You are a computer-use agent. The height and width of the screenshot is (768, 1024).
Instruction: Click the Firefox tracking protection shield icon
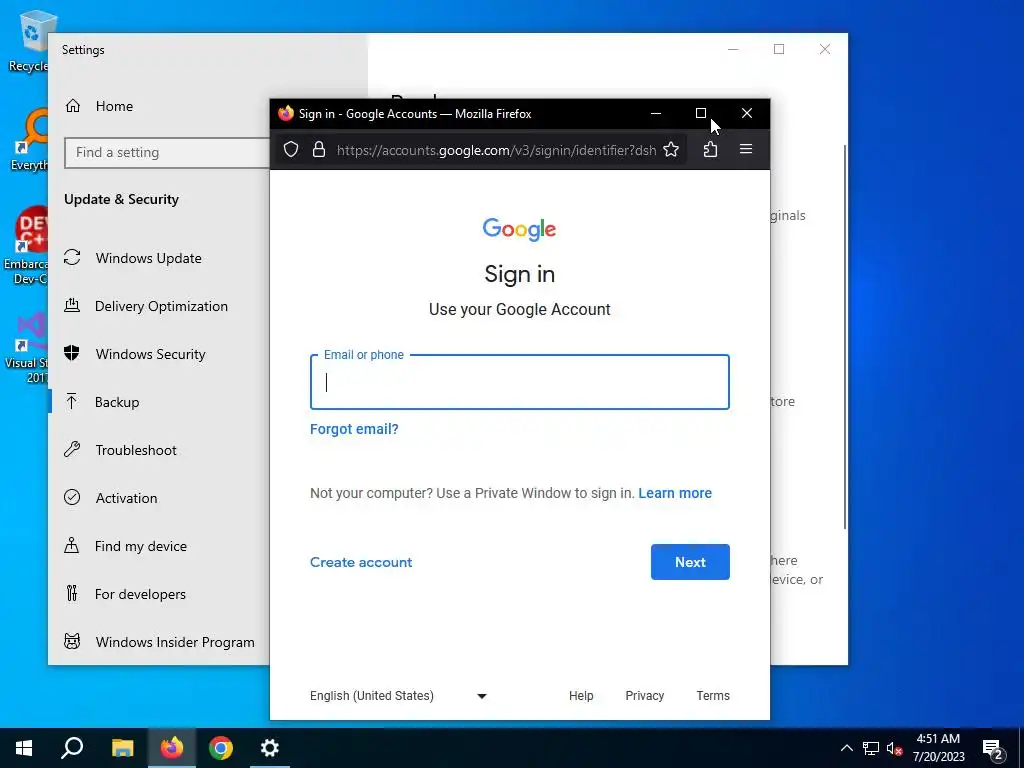[291, 150]
